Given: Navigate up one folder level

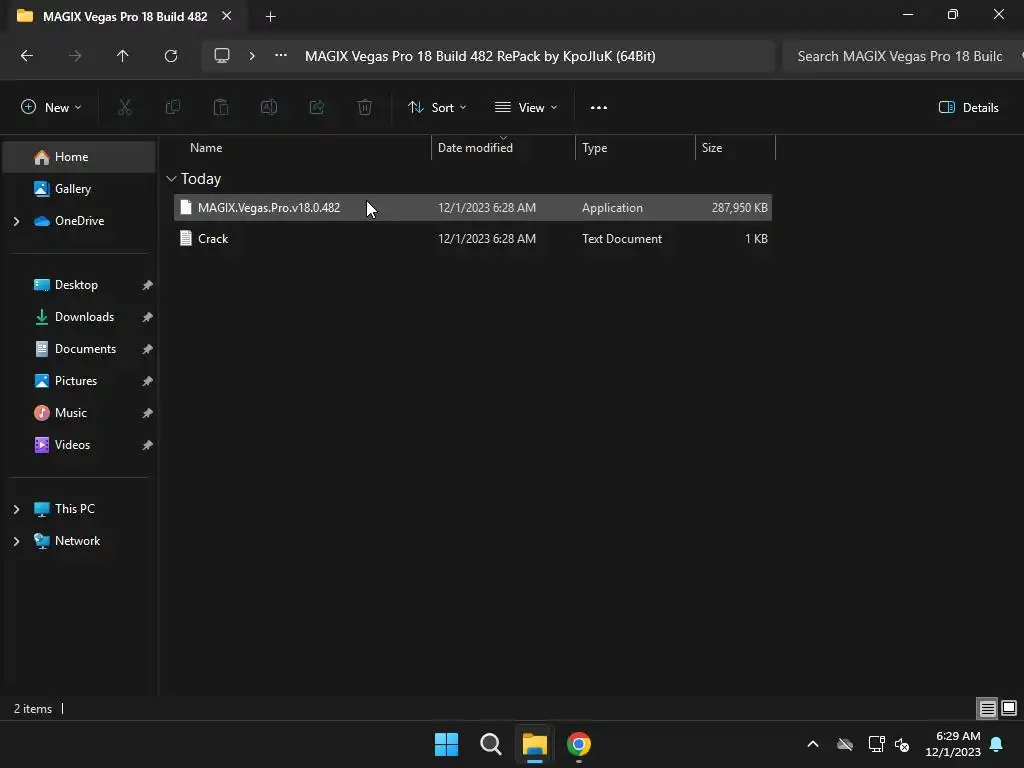Looking at the screenshot, I should [122, 56].
